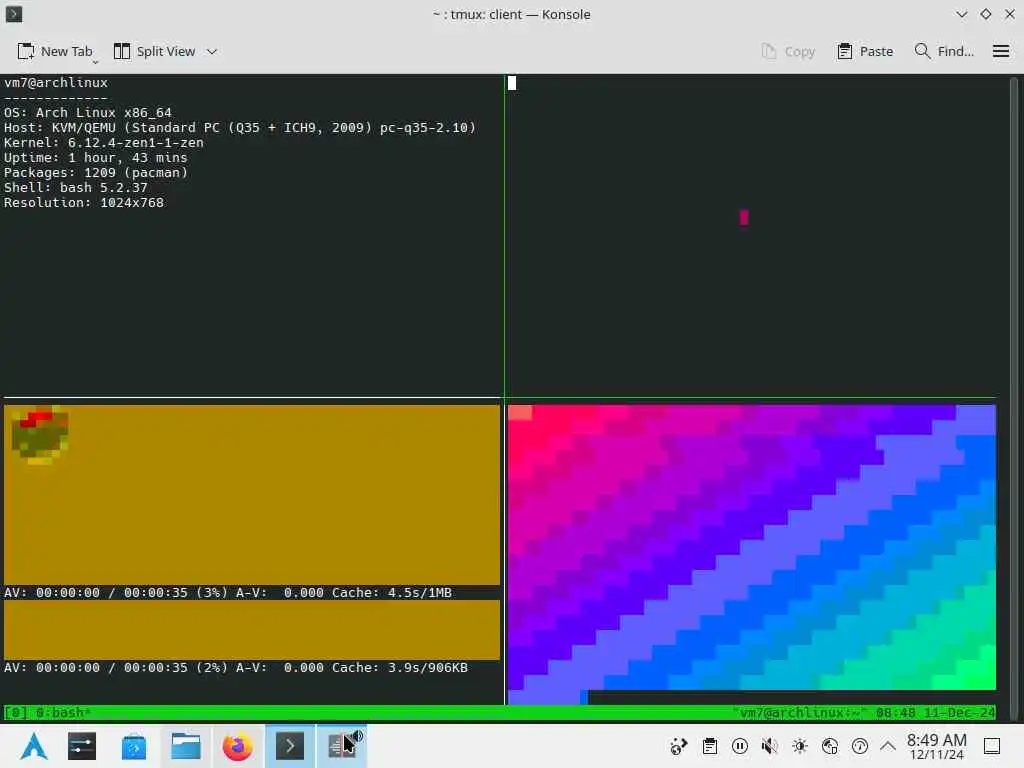
Task: Click the audio-playing app taskbar entry
Action: [342, 746]
